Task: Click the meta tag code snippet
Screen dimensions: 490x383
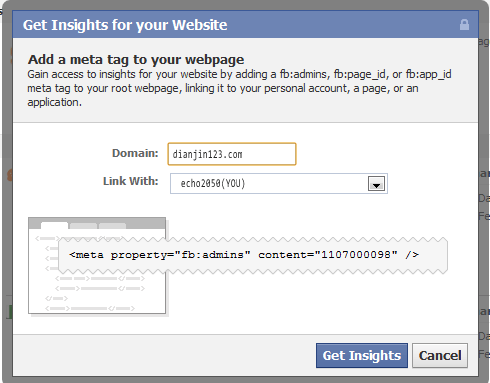Action: pos(244,255)
